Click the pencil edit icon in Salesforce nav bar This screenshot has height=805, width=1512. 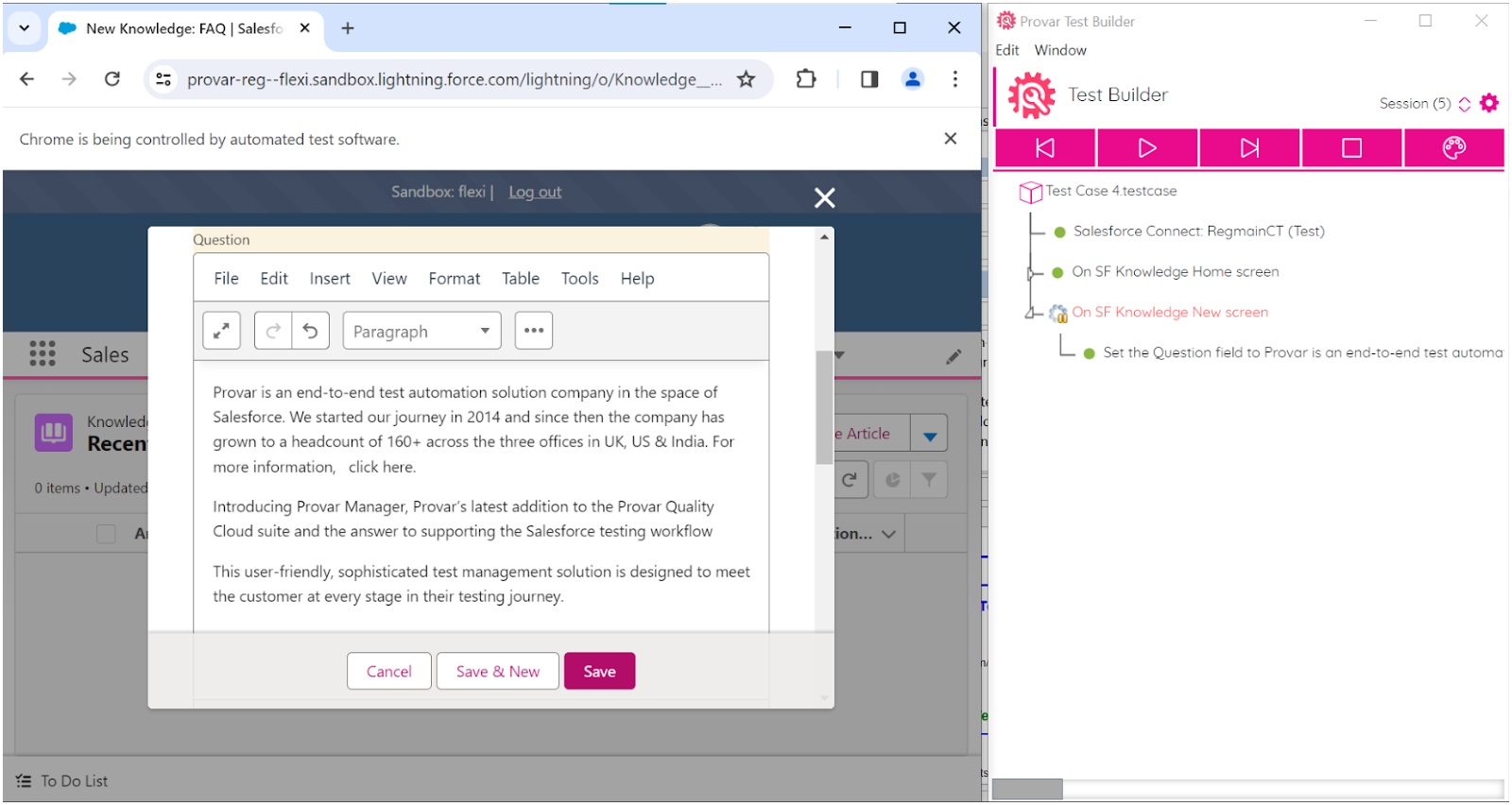pos(954,356)
